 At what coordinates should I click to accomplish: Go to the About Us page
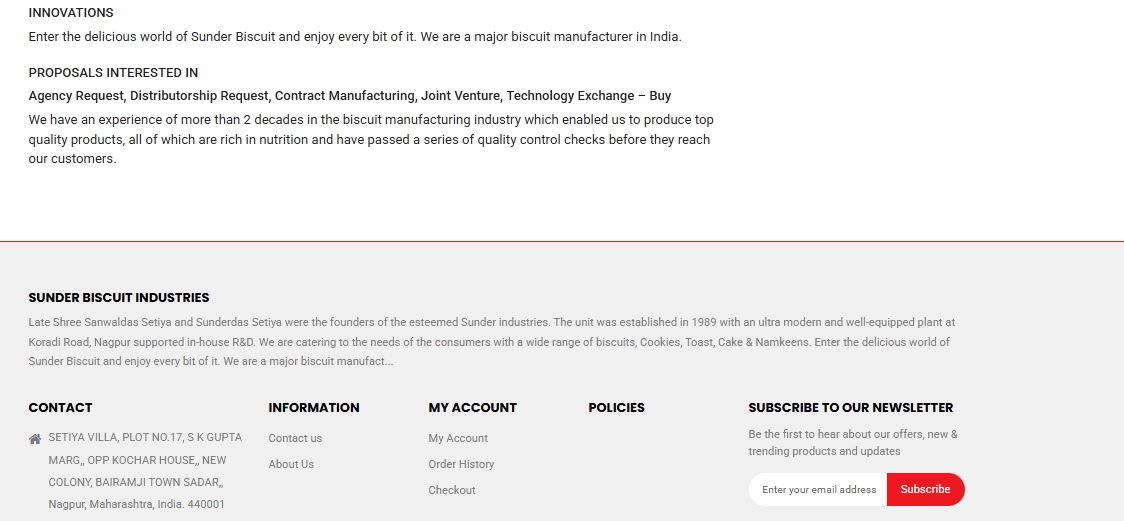coord(291,464)
